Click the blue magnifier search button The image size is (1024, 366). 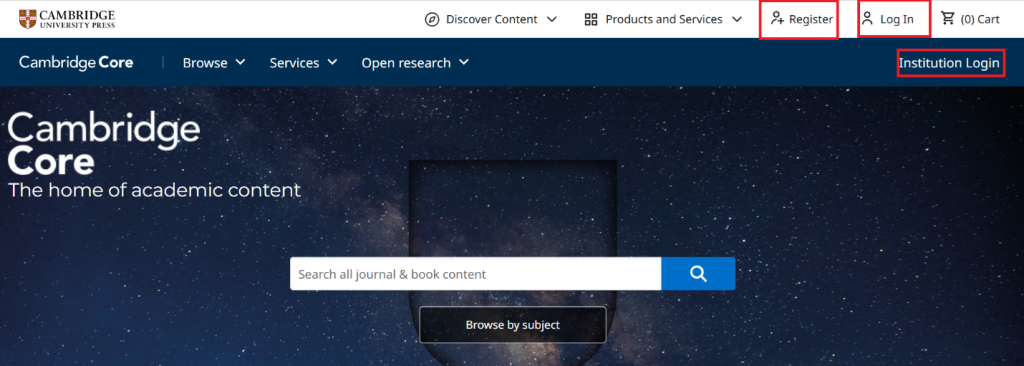698,273
